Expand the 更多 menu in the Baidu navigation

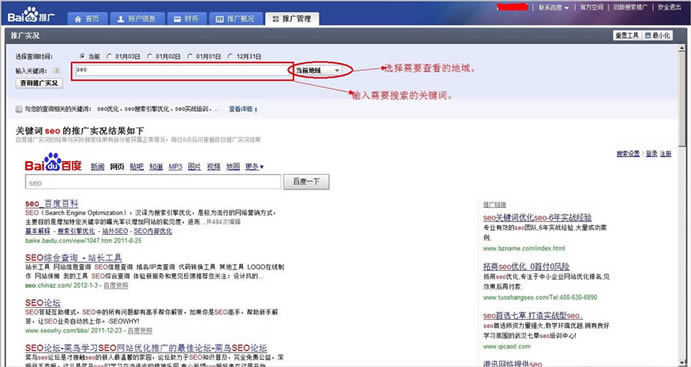pyautogui.click(x=254, y=167)
